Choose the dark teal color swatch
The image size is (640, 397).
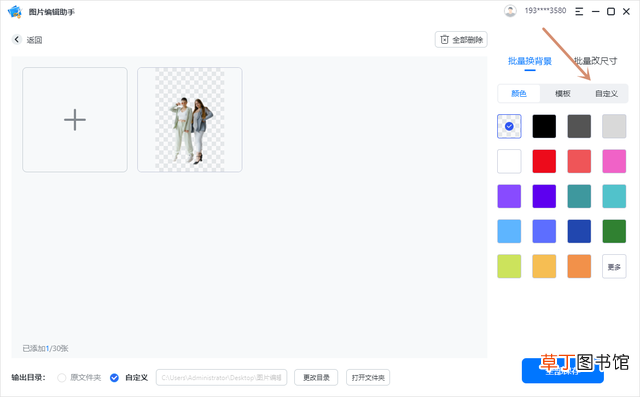(x=579, y=196)
